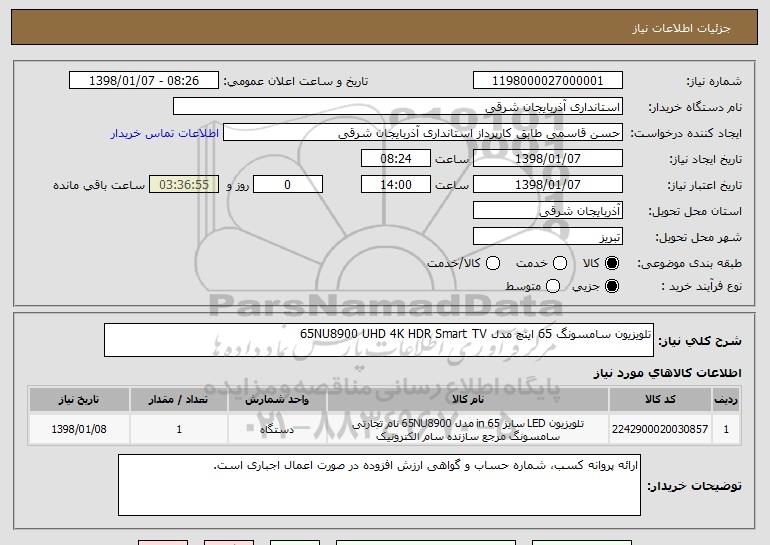Click the دستگاه unit cell
Screen dimensions: 770x545
pos(277,429)
